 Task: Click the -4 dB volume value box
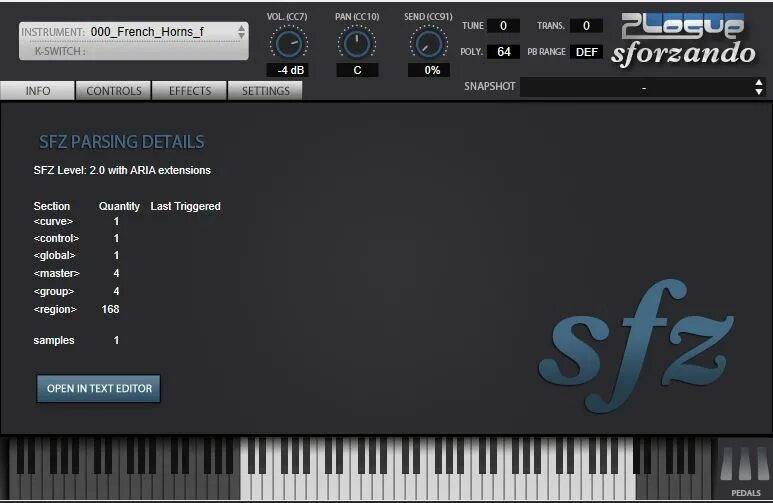coord(288,70)
